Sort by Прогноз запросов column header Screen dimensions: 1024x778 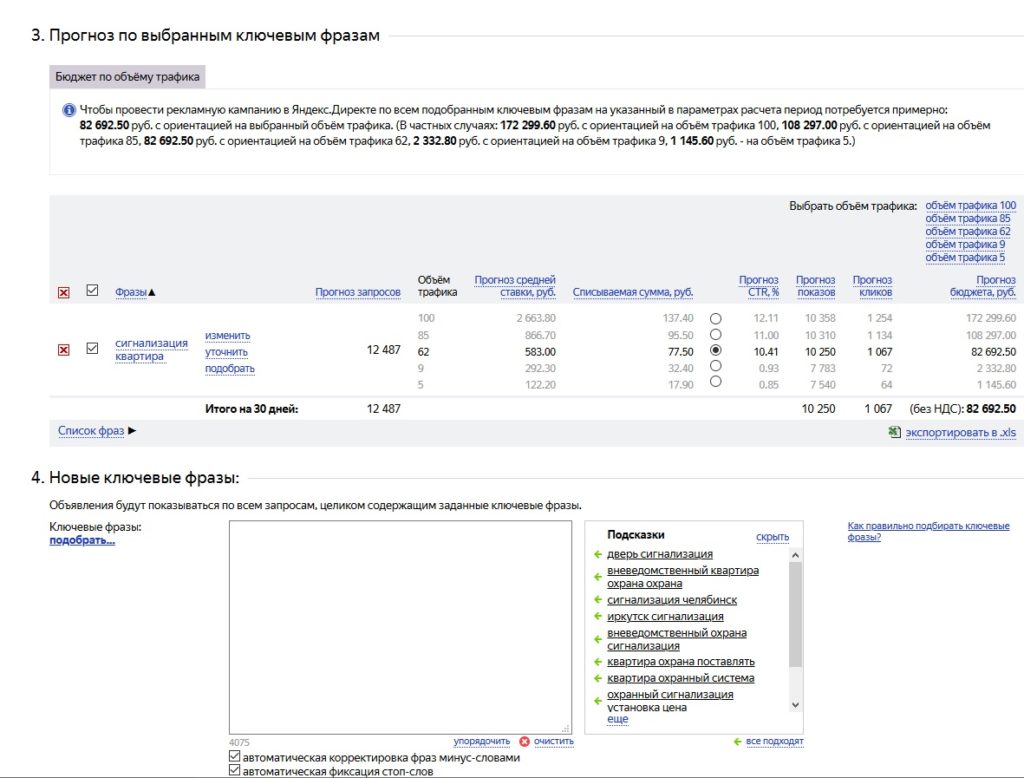[x=358, y=292]
